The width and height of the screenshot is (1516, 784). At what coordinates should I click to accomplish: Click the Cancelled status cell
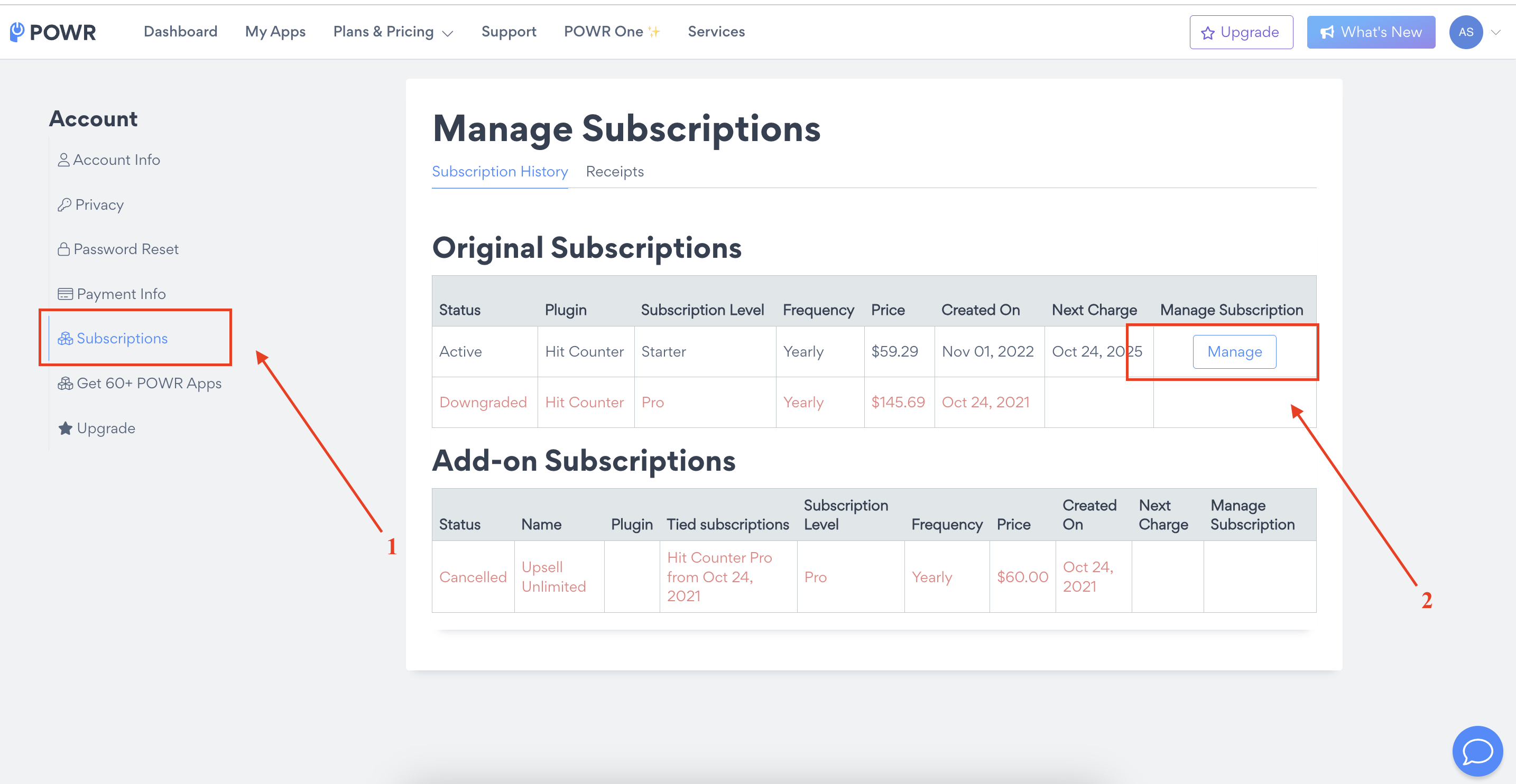[473, 577]
